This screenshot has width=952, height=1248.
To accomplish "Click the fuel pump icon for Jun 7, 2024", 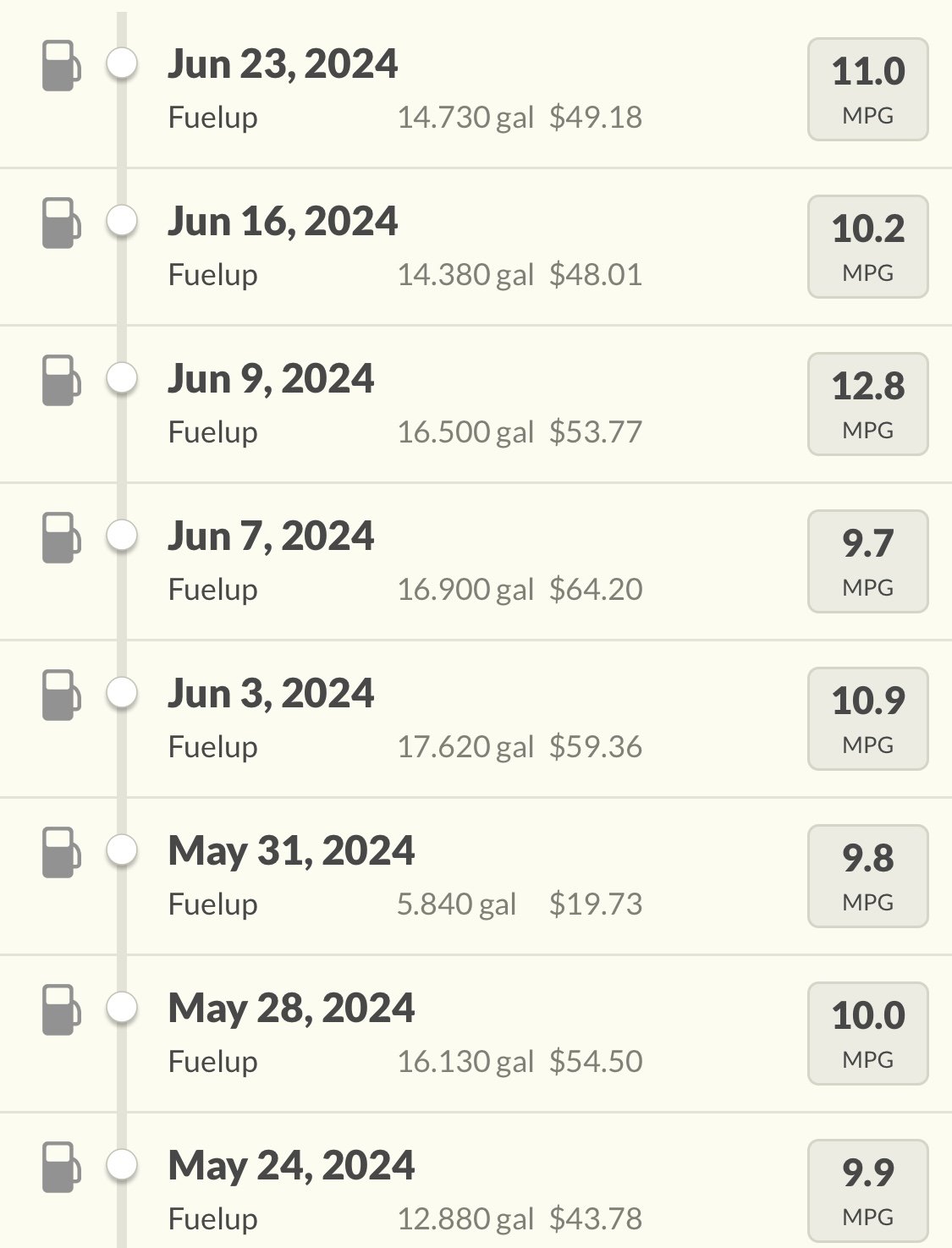I will (62, 538).
